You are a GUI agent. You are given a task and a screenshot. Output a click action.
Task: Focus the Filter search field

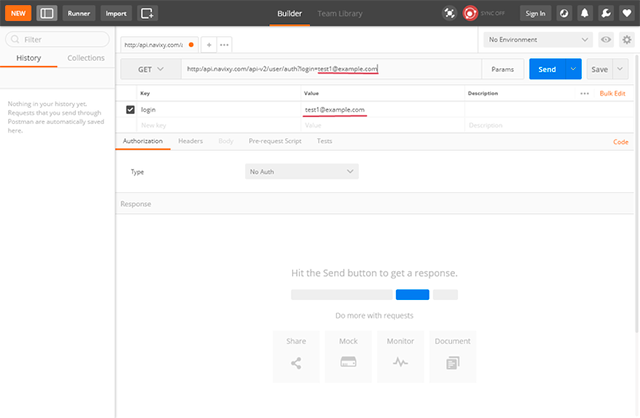57,39
